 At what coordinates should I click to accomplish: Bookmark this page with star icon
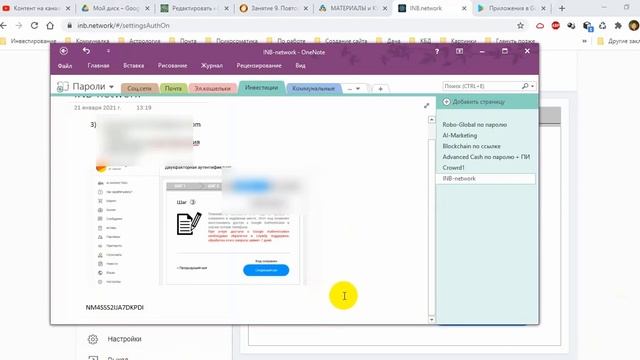click(520, 25)
